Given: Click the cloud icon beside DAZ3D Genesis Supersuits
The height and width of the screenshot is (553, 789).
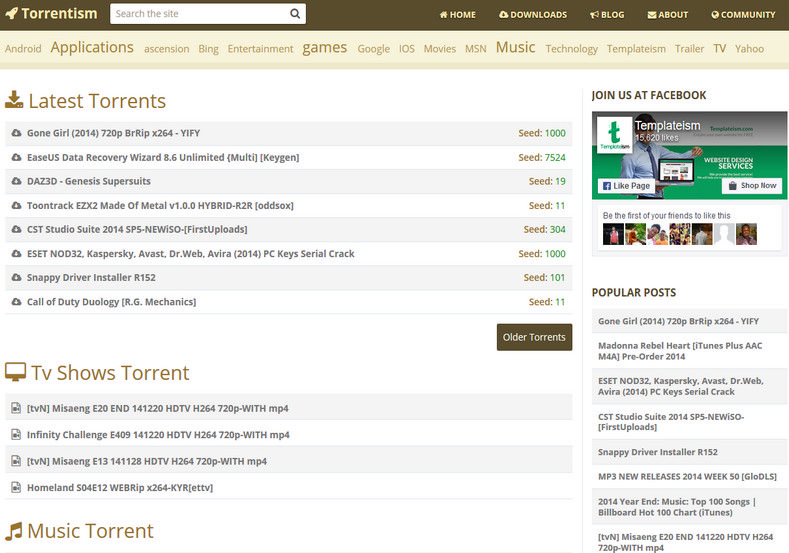Looking at the screenshot, I should tap(16, 181).
